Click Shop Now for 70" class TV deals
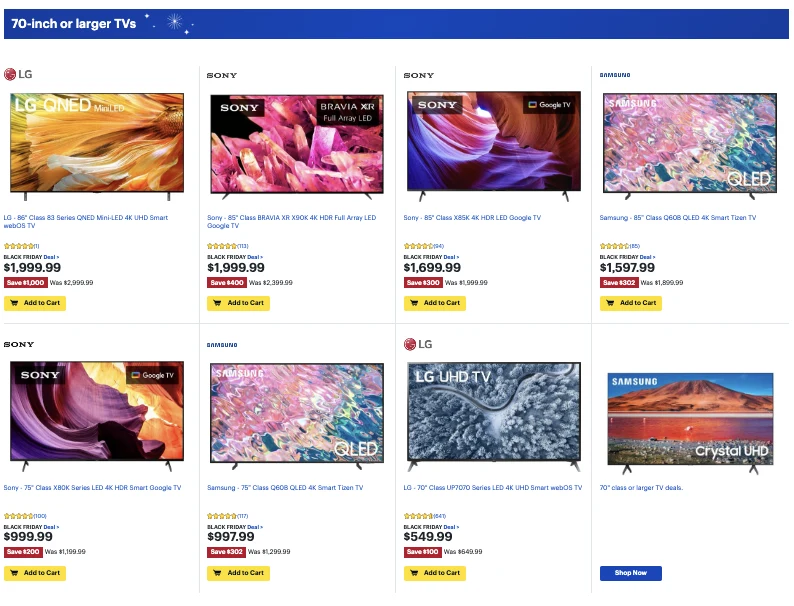 pyautogui.click(x=631, y=573)
